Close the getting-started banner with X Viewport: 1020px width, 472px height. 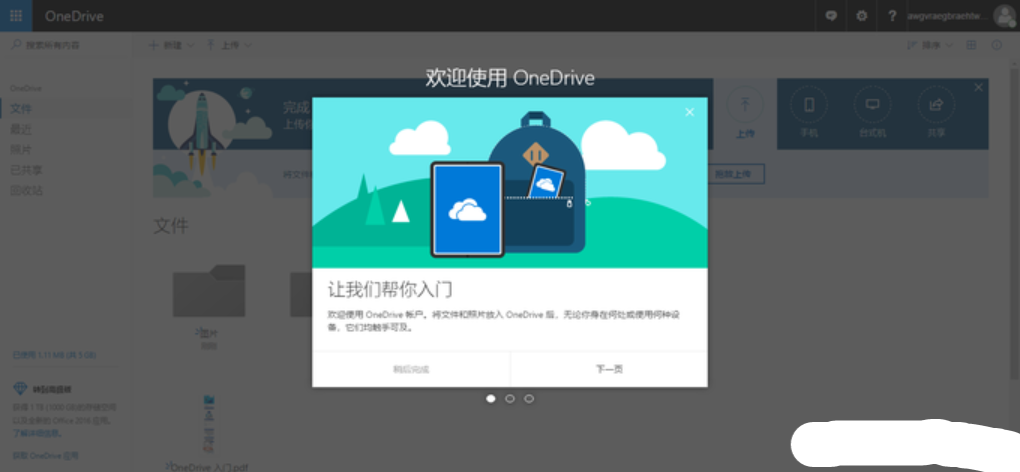(978, 87)
